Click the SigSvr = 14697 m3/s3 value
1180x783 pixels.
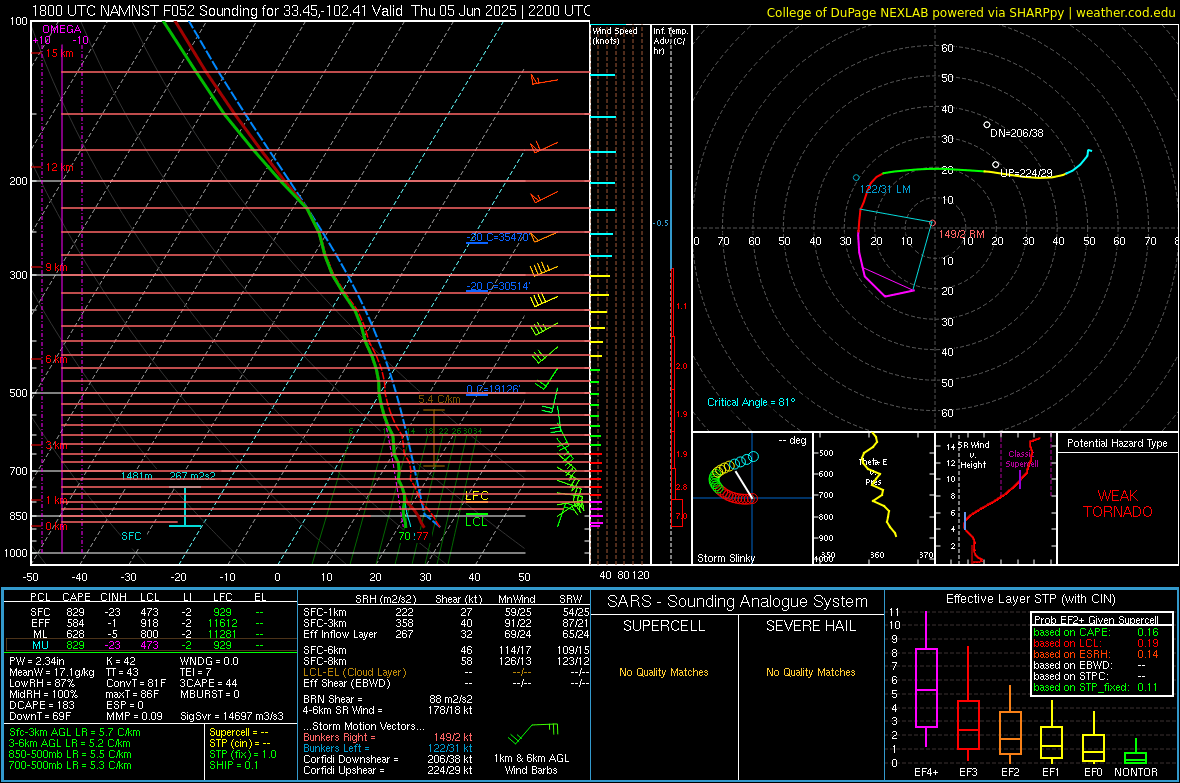pyautogui.click(x=232, y=716)
